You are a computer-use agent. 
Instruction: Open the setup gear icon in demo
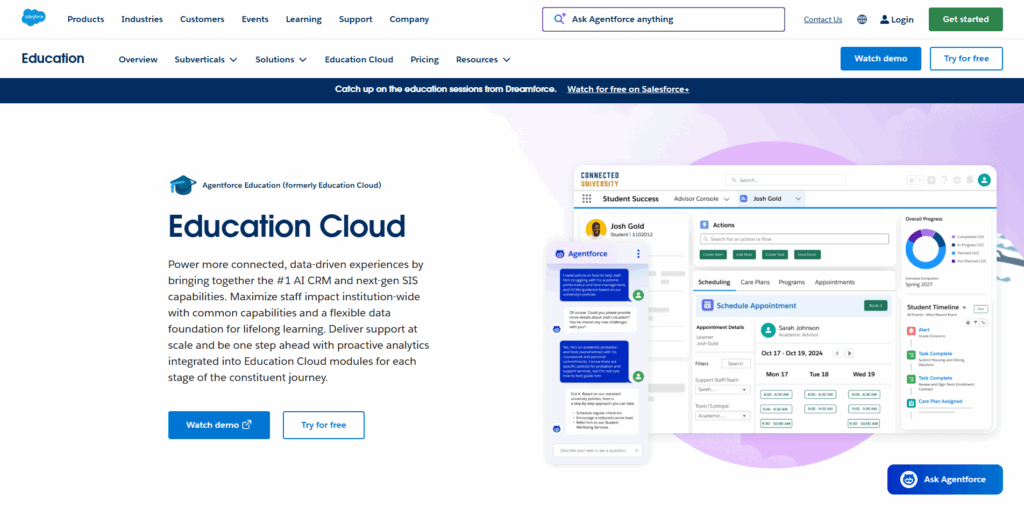(957, 180)
